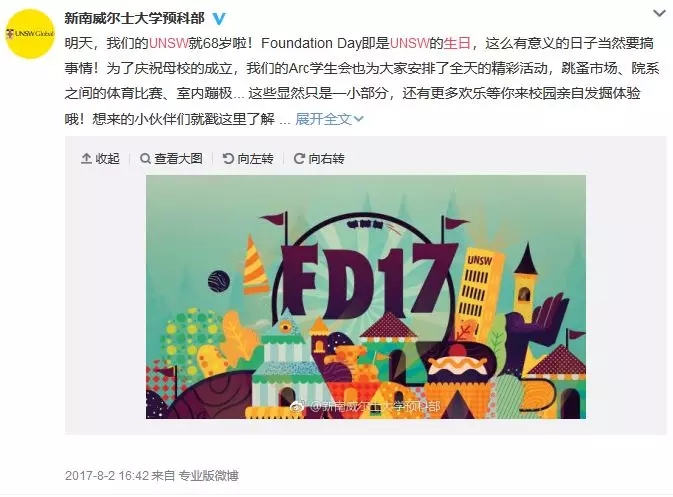The height and width of the screenshot is (497, 673).
Task: Click the post timestamp 2017-8-2 16:42
Action: tap(107, 476)
